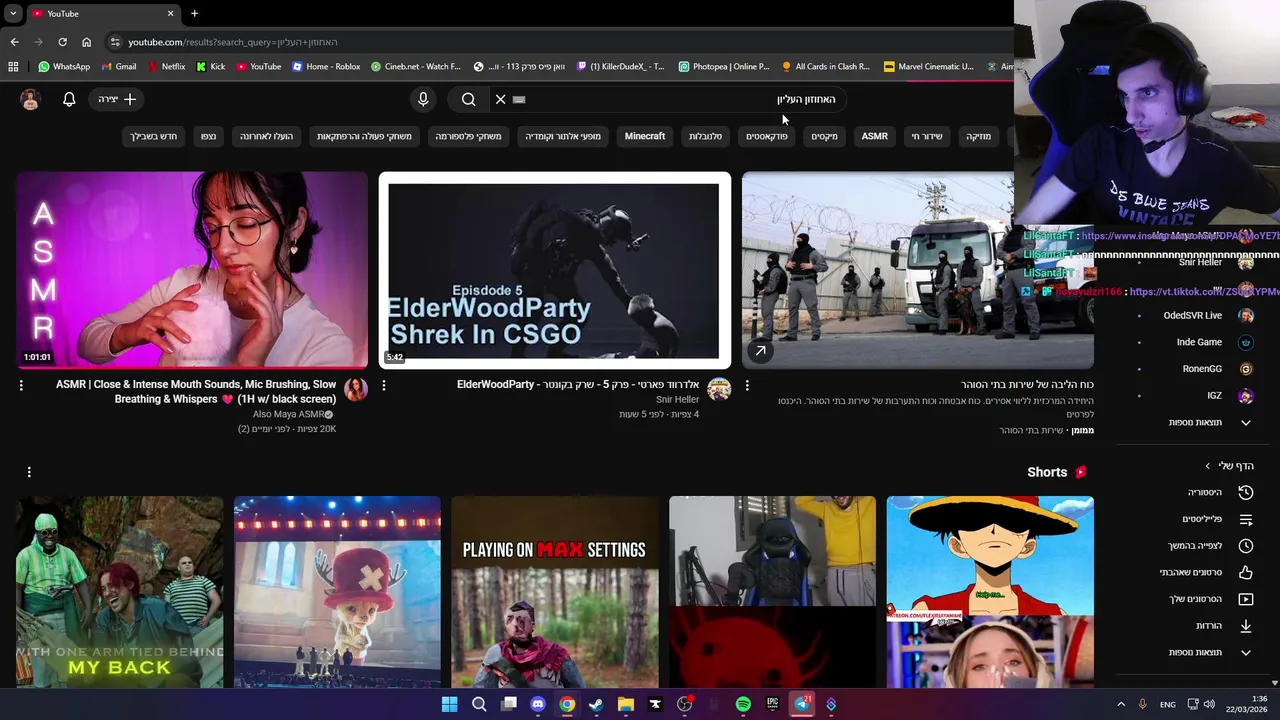
Task: Open the three-dot menu for the ElderWoodParty video
Action: (x=384, y=385)
